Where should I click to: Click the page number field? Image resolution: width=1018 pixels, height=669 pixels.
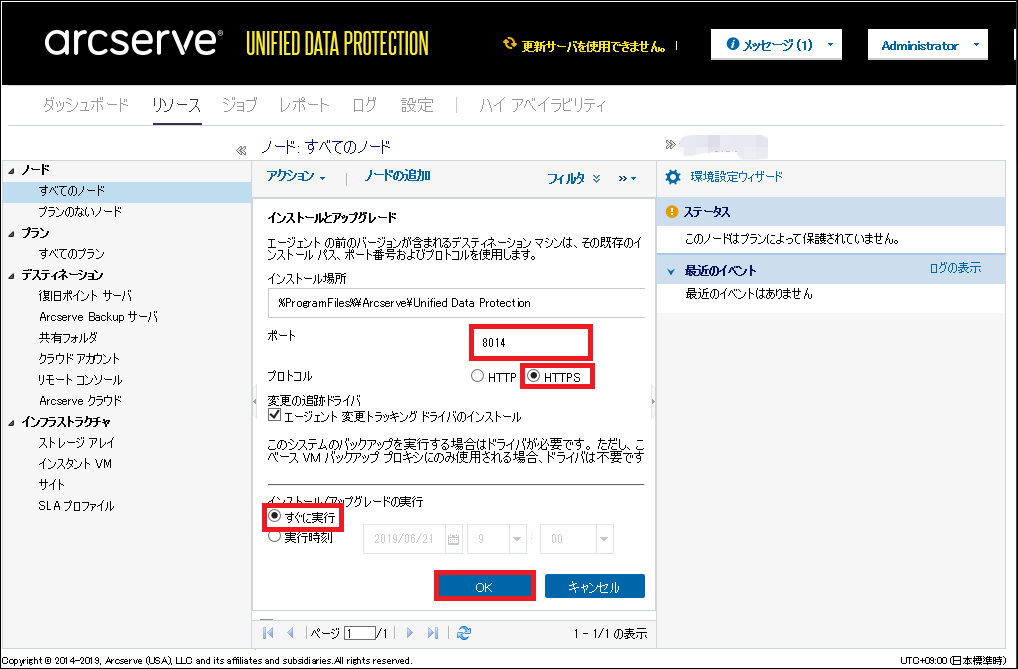[x=360, y=633]
